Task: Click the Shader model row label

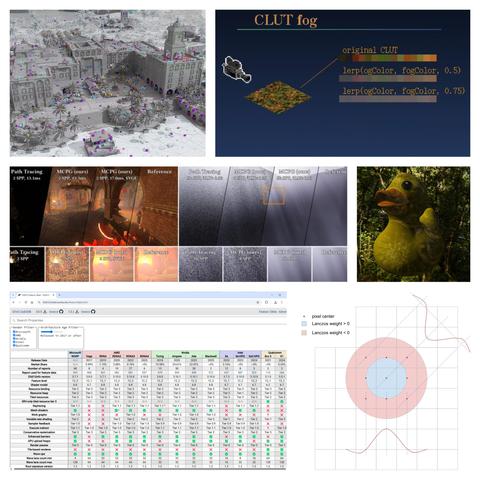Action: 39,385
